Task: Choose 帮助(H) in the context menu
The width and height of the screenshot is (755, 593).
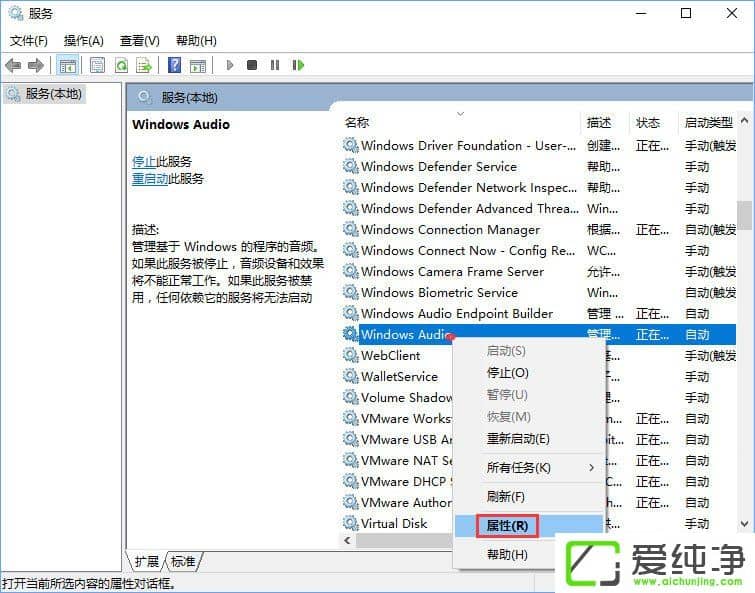Action: tap(507, 554)
